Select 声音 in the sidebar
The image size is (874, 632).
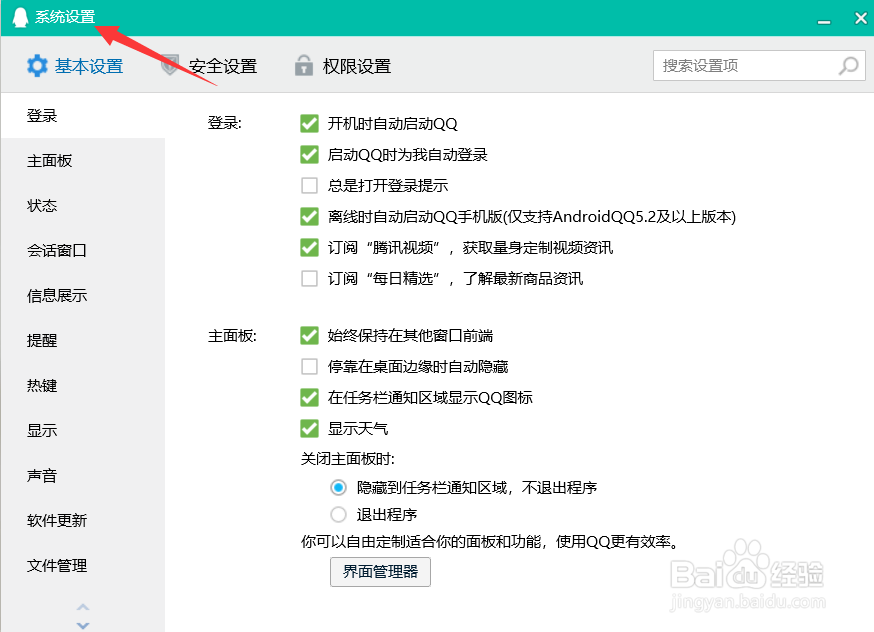[x=83, y=475]
